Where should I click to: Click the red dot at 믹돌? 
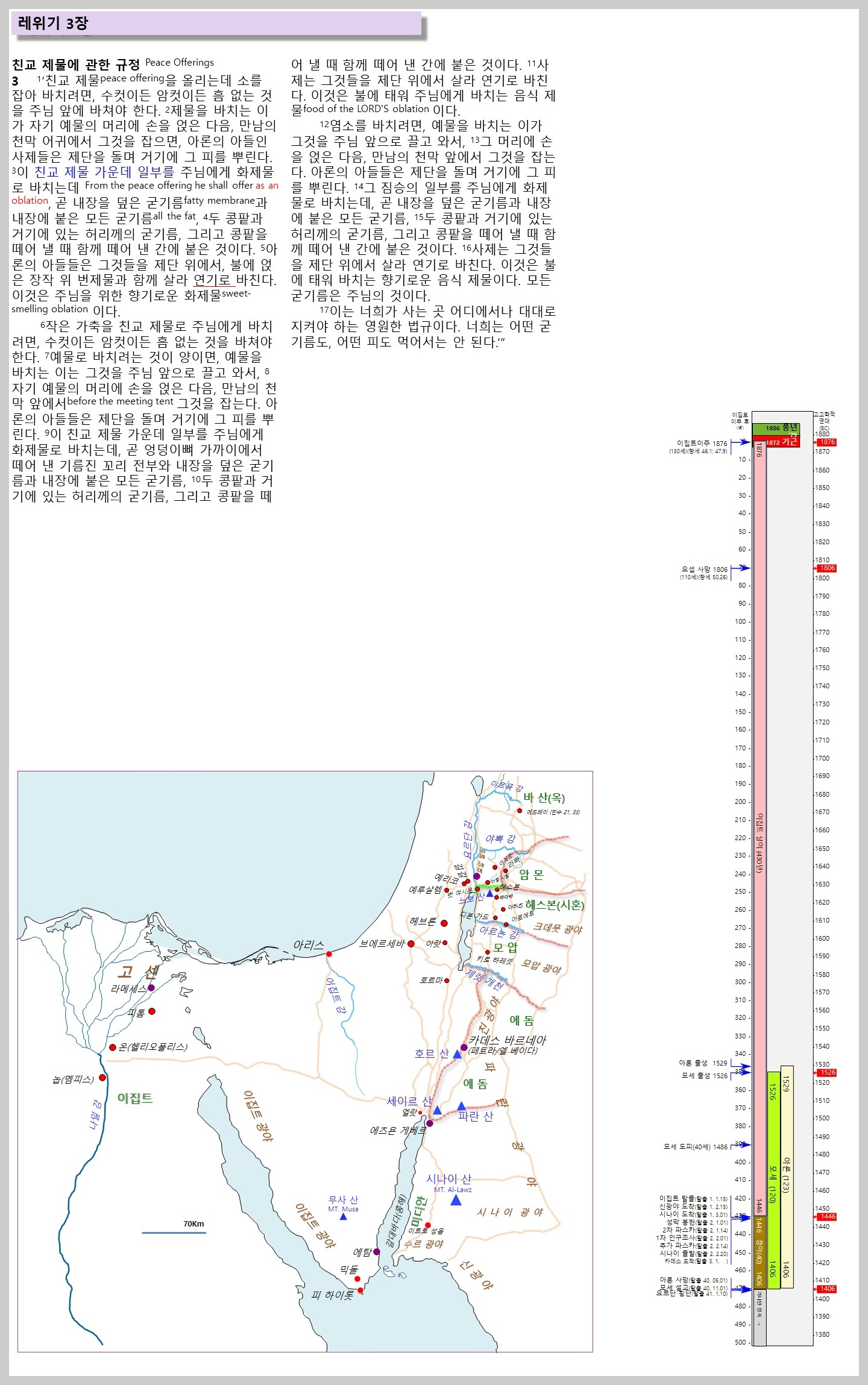tap(357, 1279)
